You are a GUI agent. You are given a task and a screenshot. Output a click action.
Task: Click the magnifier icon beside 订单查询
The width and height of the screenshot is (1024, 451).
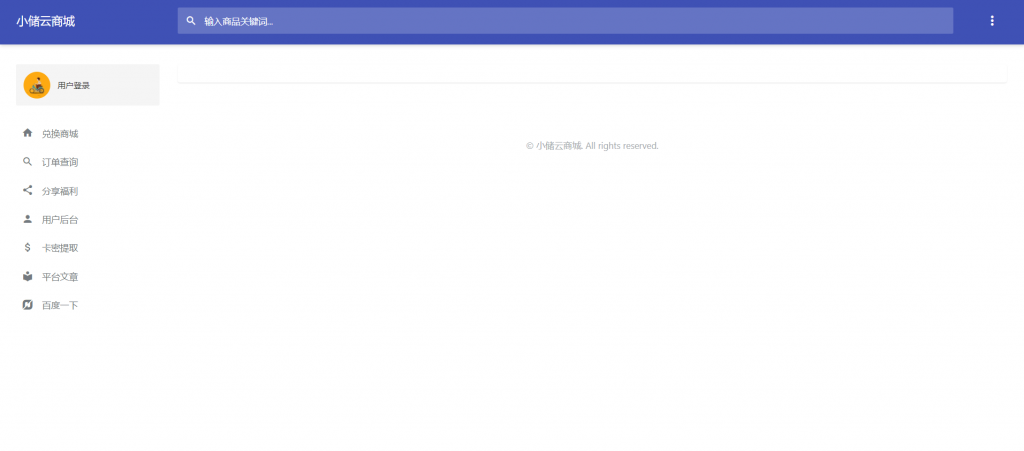(x=28, y=162)
